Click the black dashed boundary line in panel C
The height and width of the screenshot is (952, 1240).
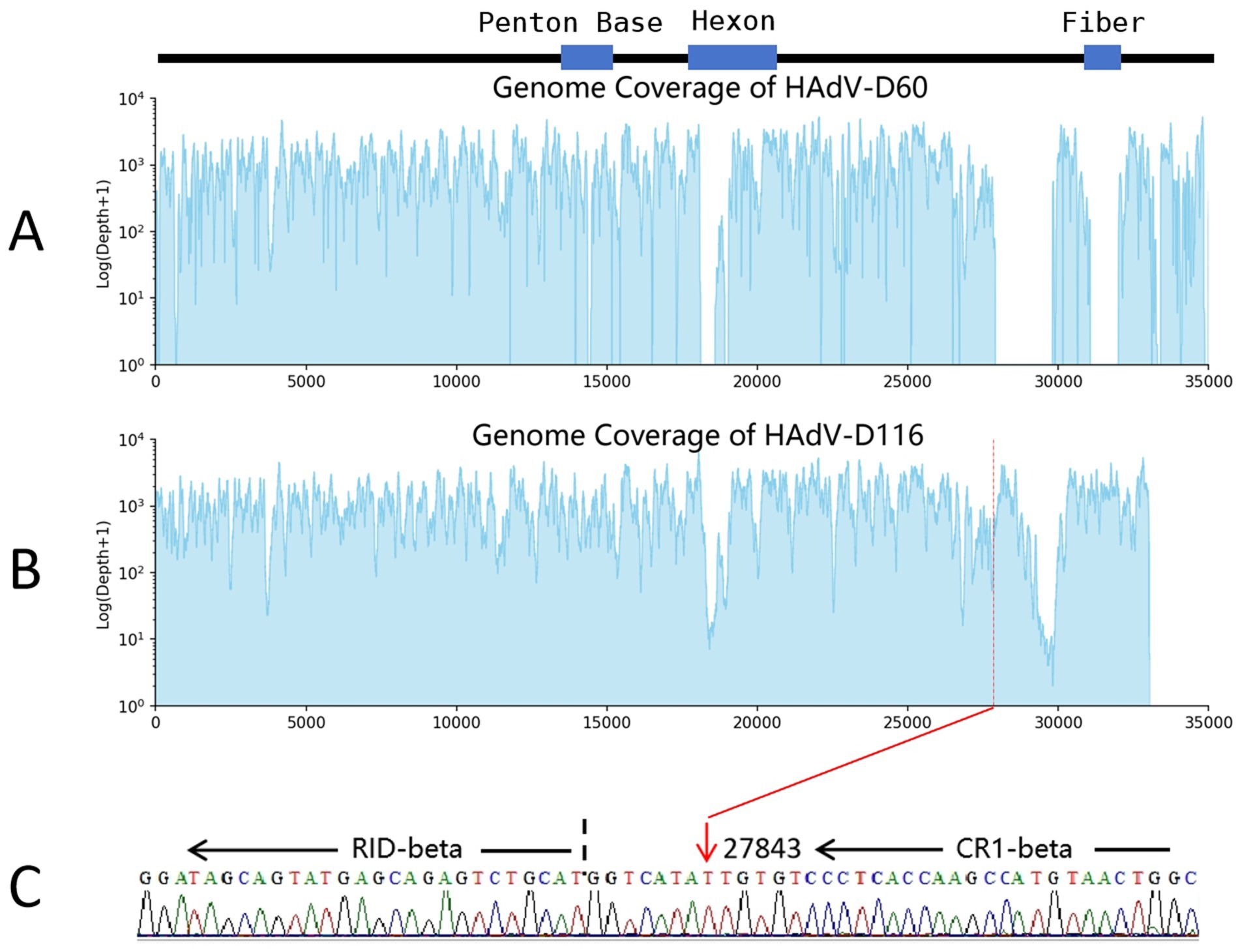click(x=584, y=840)
